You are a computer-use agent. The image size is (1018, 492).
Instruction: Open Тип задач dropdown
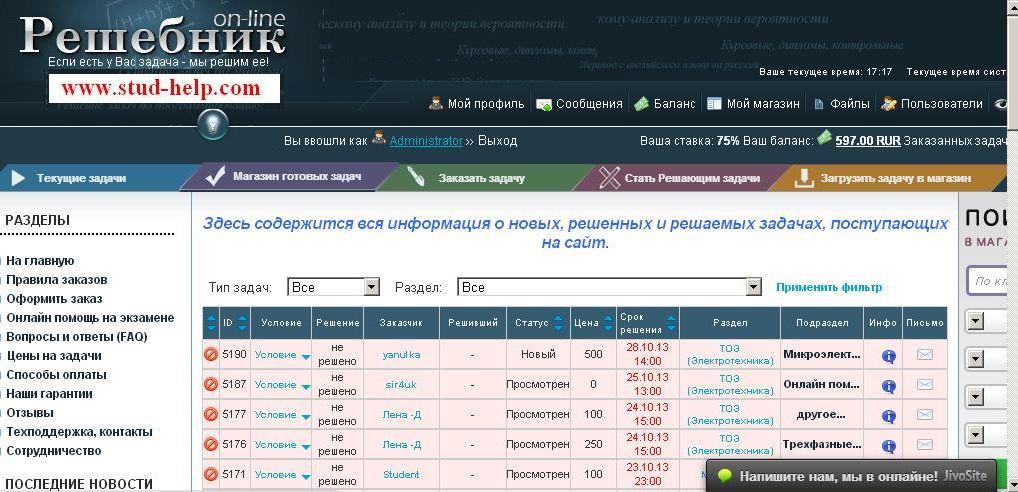click(x=333, y=287)
